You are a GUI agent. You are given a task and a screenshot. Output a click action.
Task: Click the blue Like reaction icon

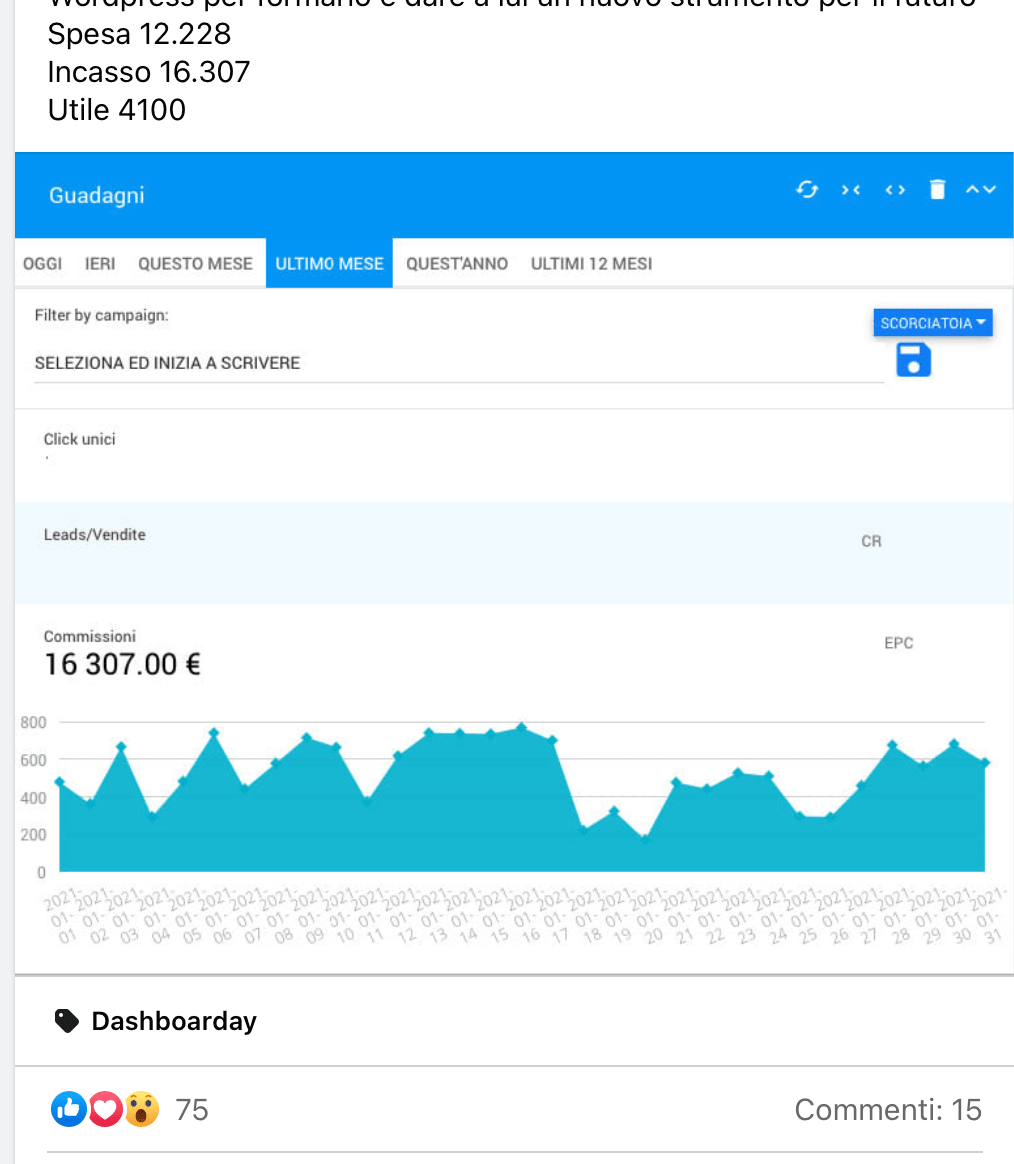click(68, 1109)
